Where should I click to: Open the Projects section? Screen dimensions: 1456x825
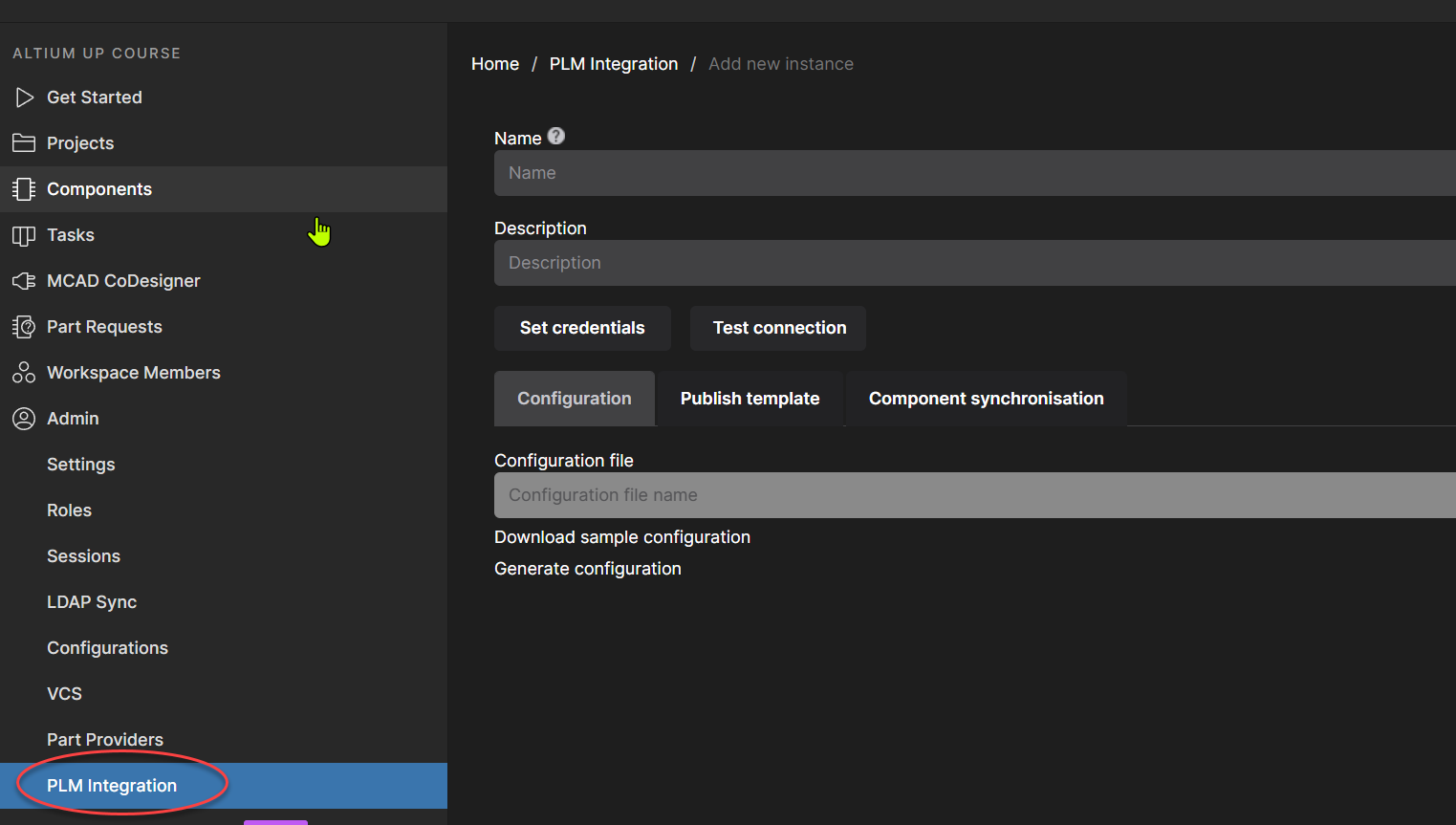[224, 143]
